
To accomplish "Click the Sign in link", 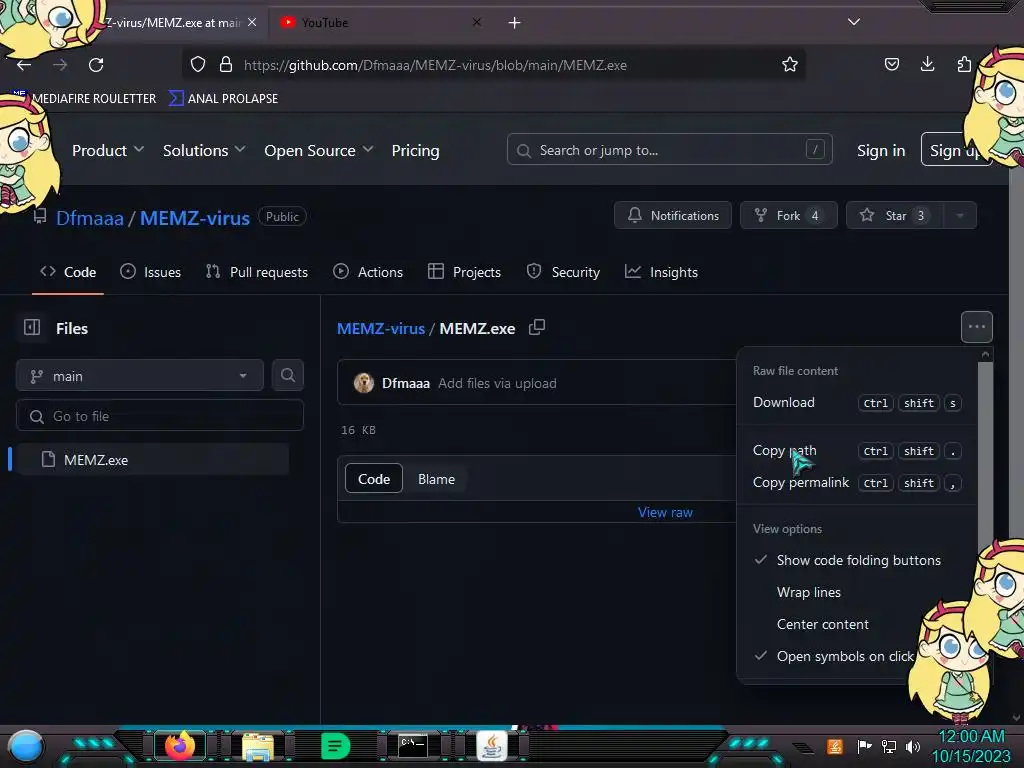I will coord(881,151).
